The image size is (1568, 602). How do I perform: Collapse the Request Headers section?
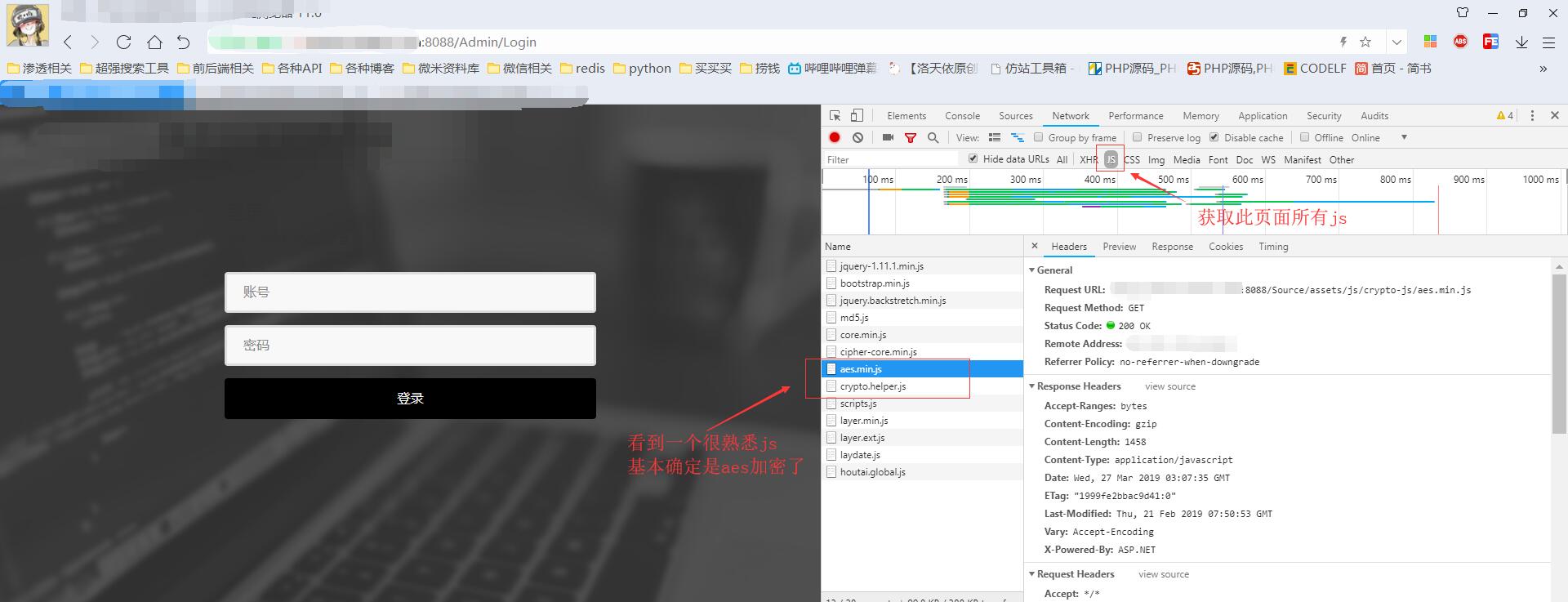[x=1031, y=573]
